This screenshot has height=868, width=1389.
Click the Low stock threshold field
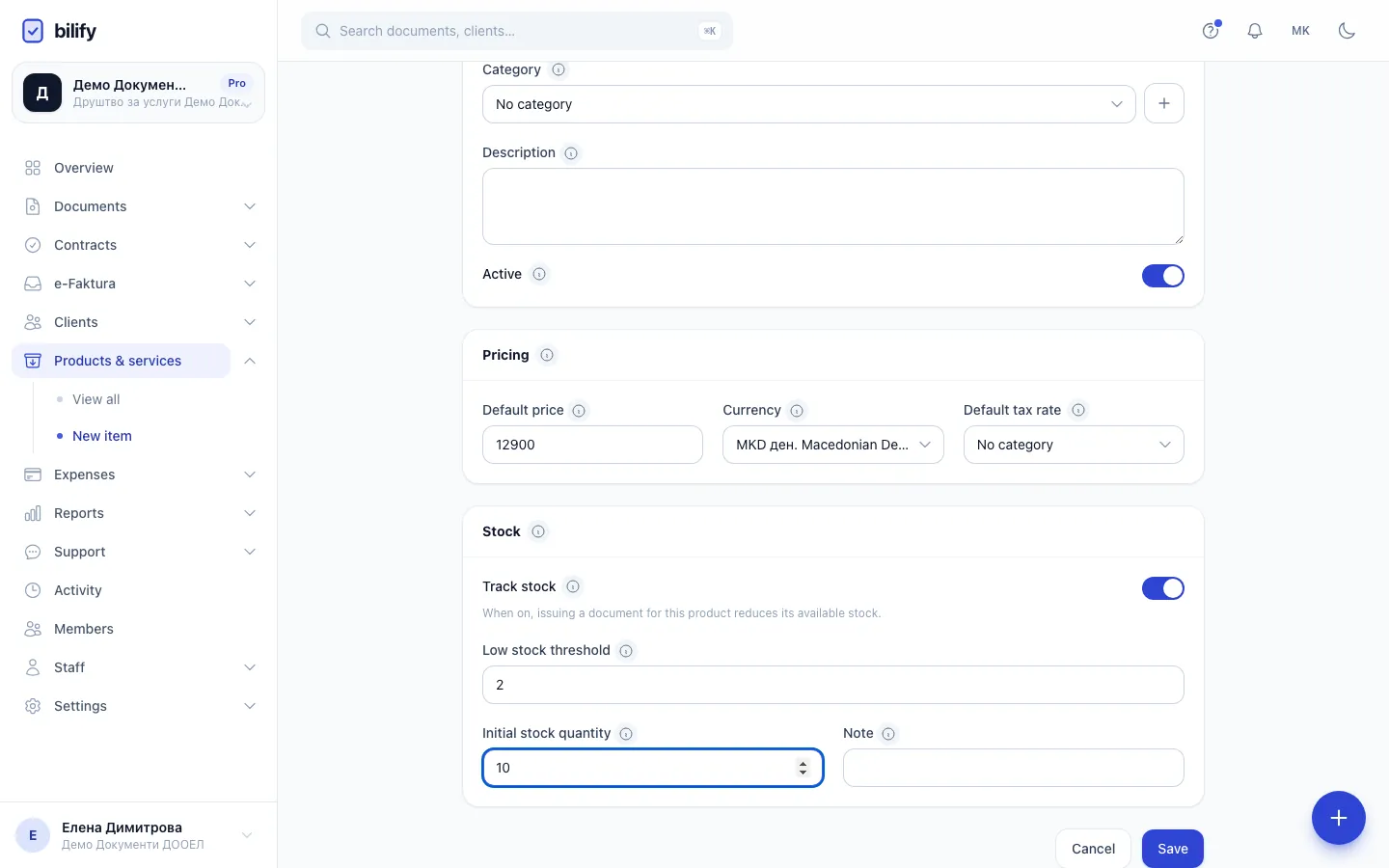pos(833,685)
